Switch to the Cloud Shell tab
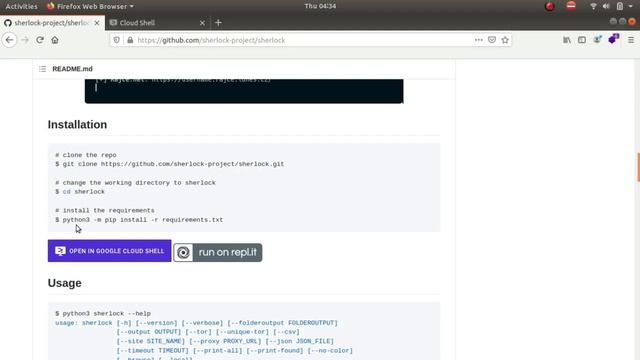 point(158,23)
